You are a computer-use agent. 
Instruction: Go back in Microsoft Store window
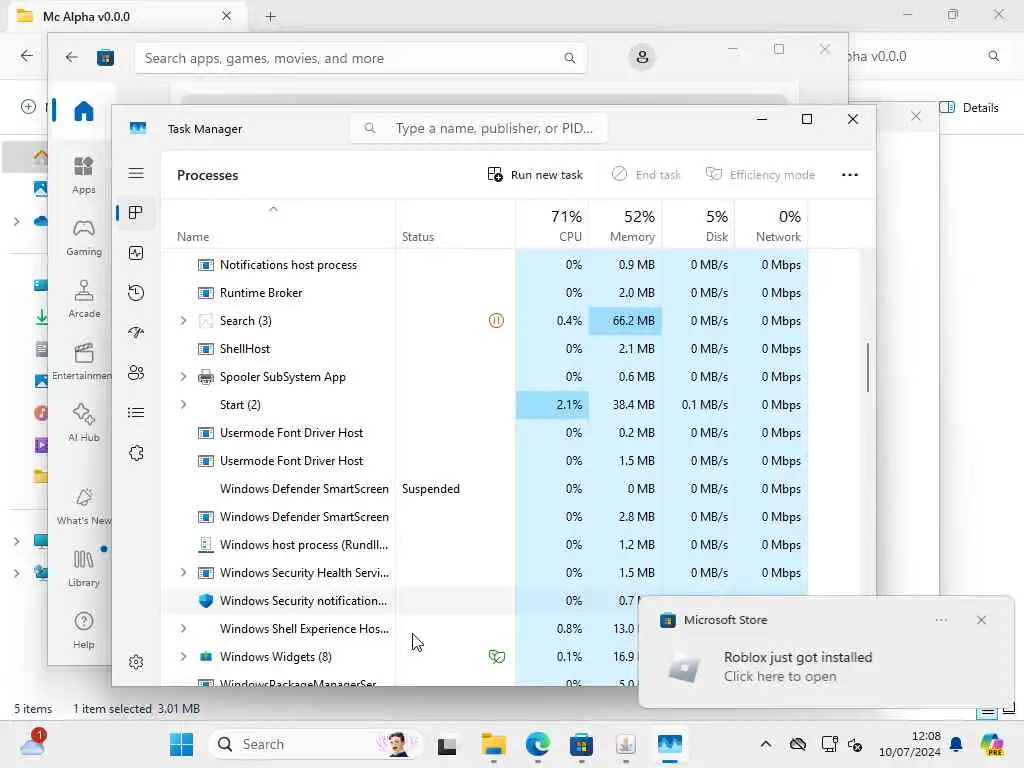[71, 57]
